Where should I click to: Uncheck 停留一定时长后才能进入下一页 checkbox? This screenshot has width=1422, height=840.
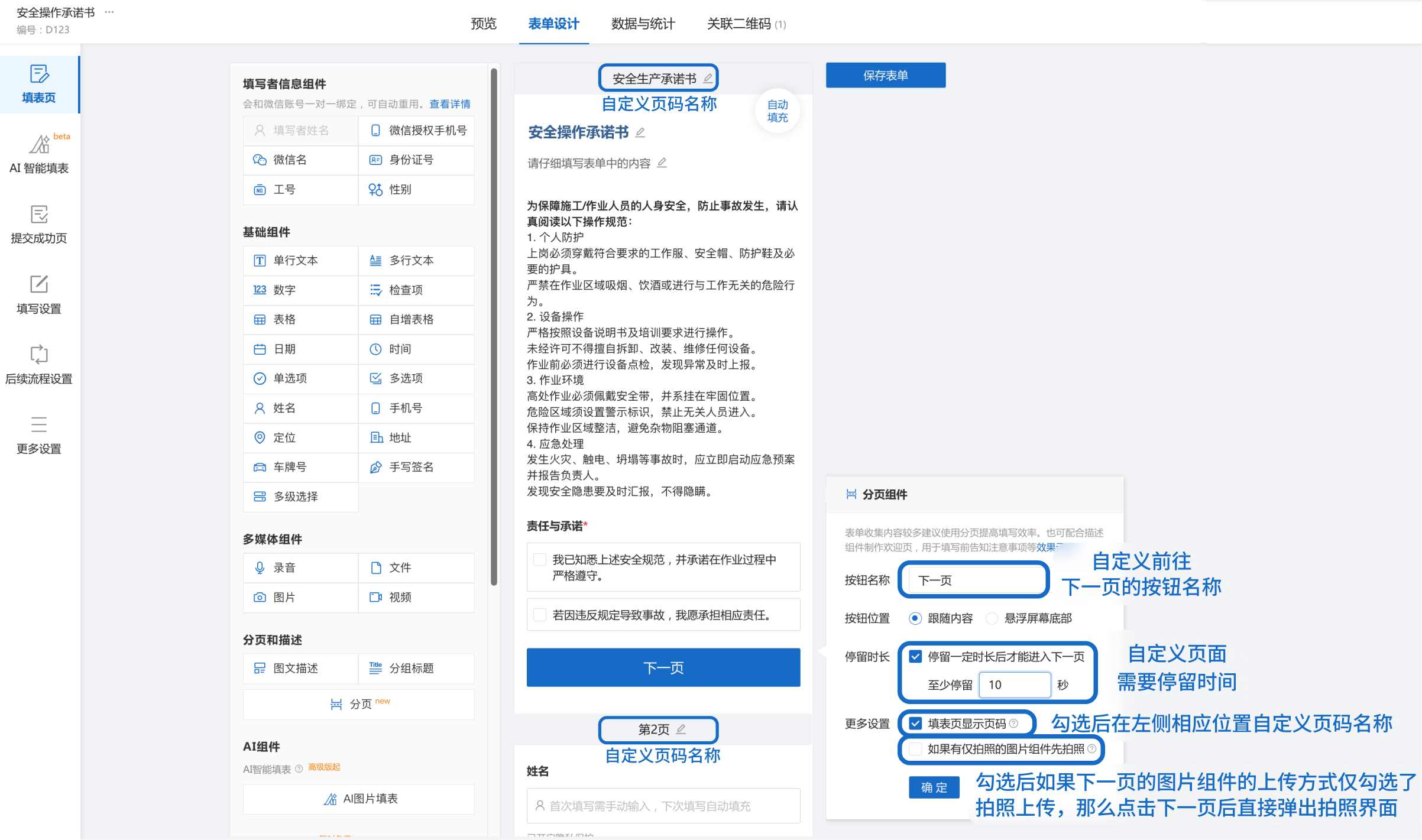915,656
